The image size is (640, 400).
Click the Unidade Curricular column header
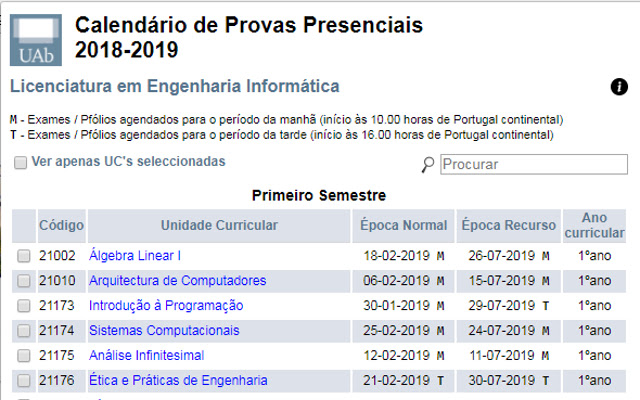[219, 225]
